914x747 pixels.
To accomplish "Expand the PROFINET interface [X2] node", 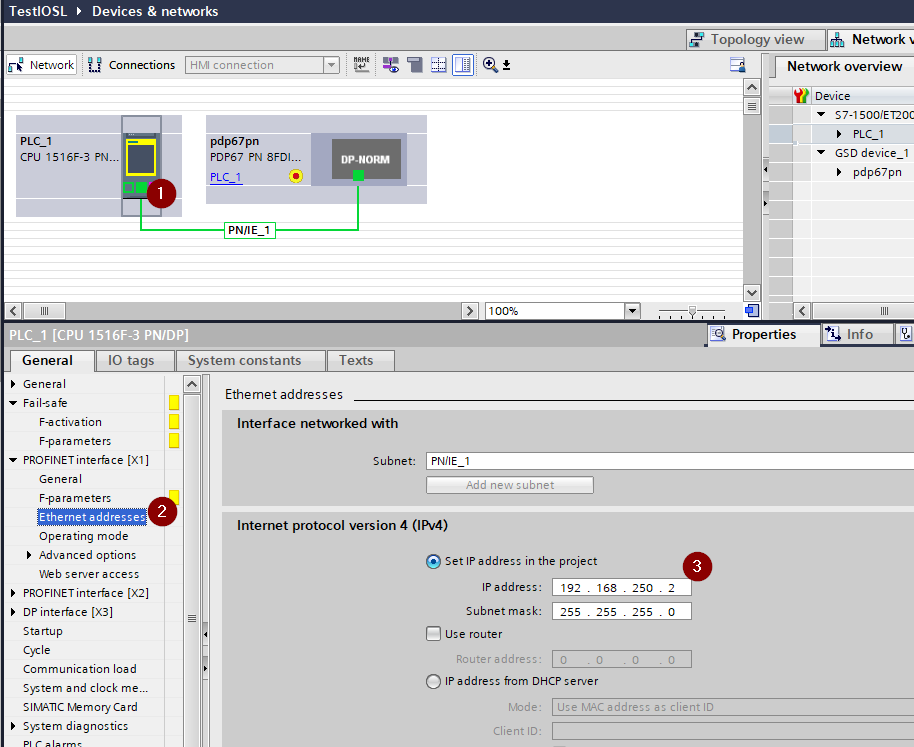I will coord(13,593).
